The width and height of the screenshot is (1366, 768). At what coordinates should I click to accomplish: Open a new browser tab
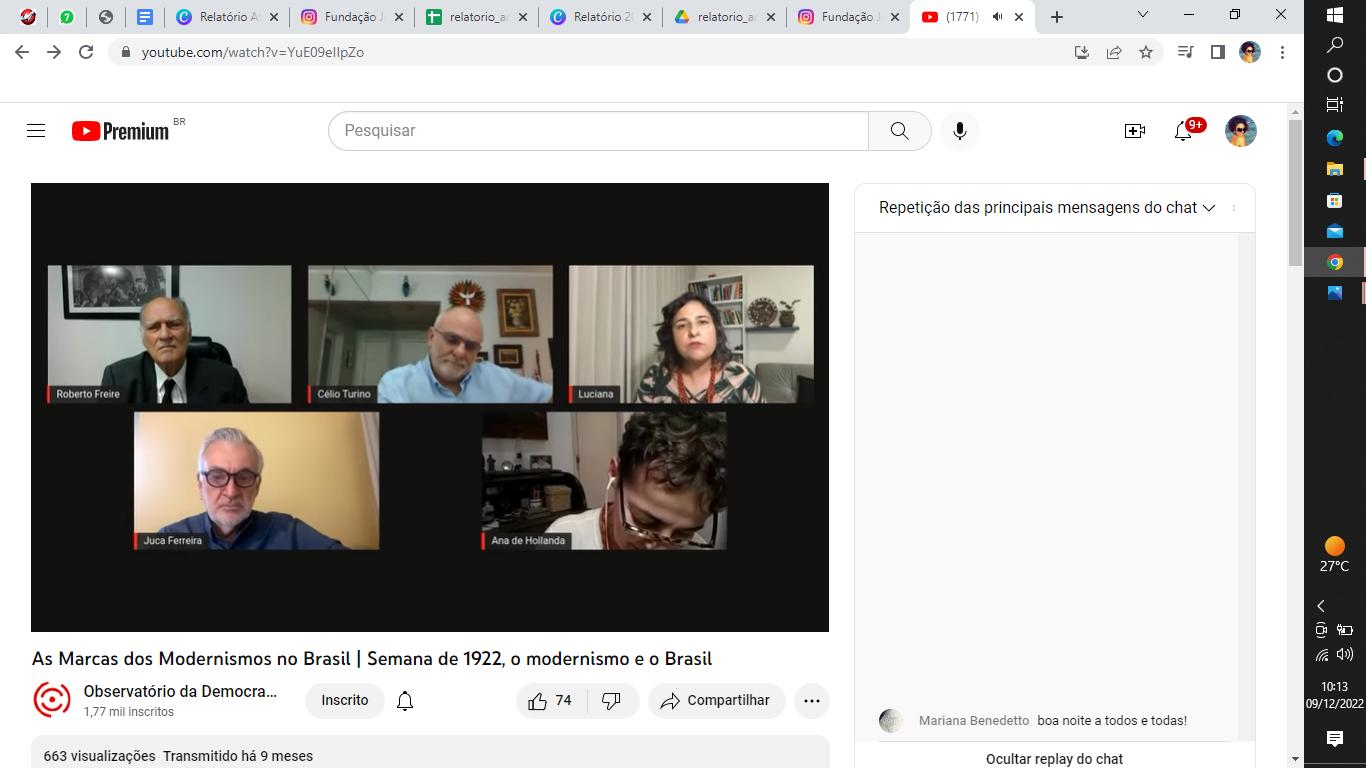pyautogui.click(x=1057, y=17)
